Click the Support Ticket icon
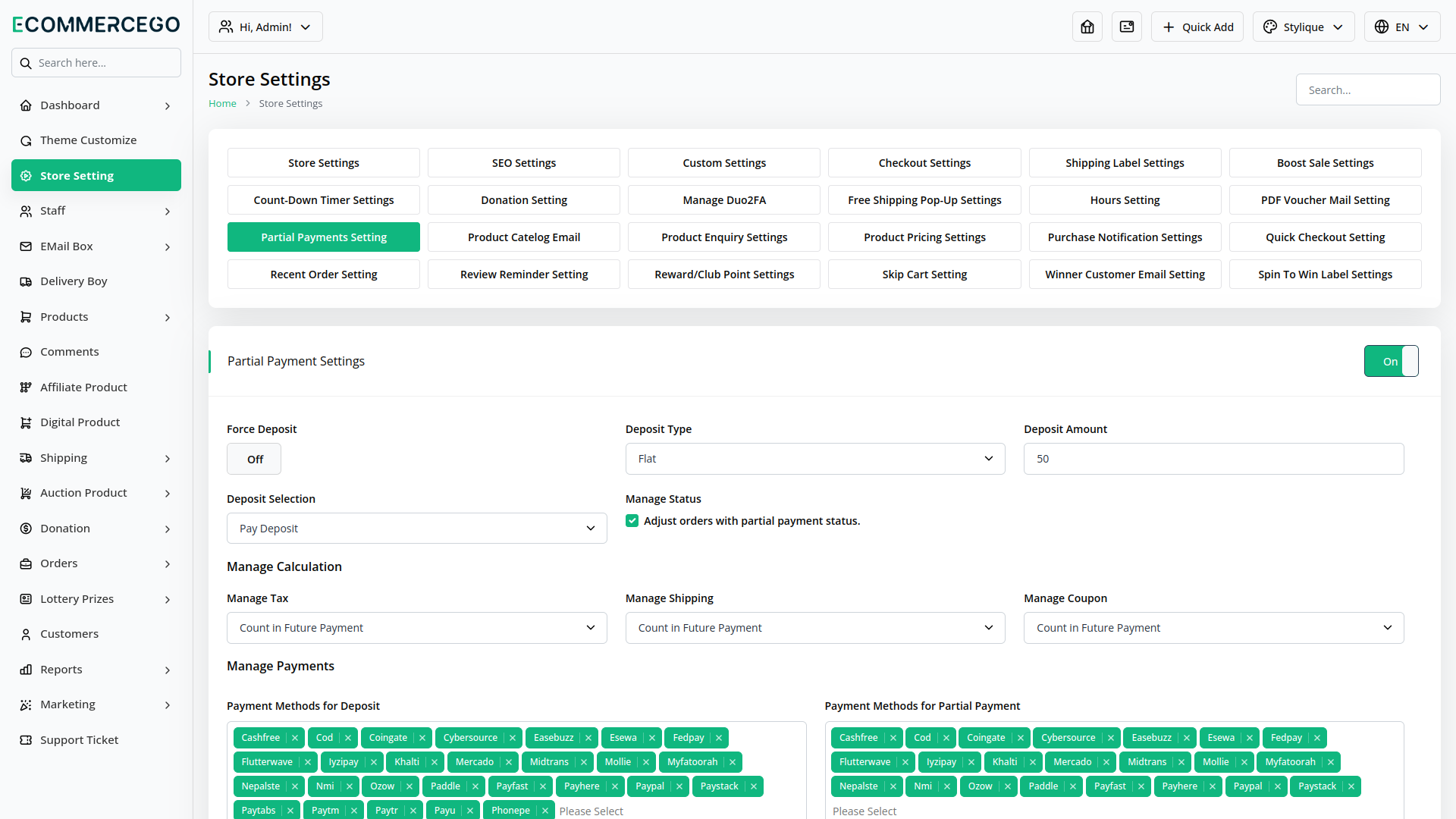The width and height of the screenshot is (1456, 819). (x=26, y=740)
